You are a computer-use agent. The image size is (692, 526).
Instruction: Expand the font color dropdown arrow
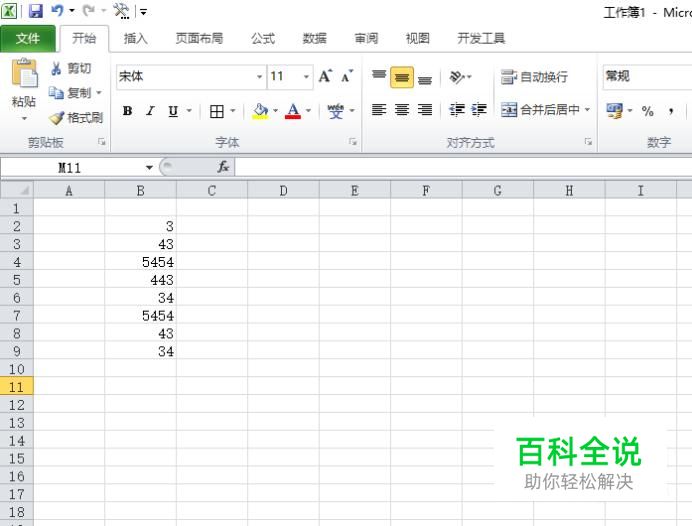[308, 111]
